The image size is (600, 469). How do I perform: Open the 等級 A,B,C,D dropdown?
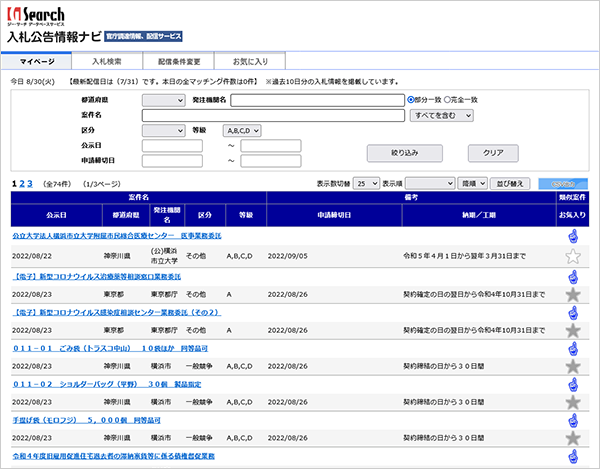pos(242,130)
